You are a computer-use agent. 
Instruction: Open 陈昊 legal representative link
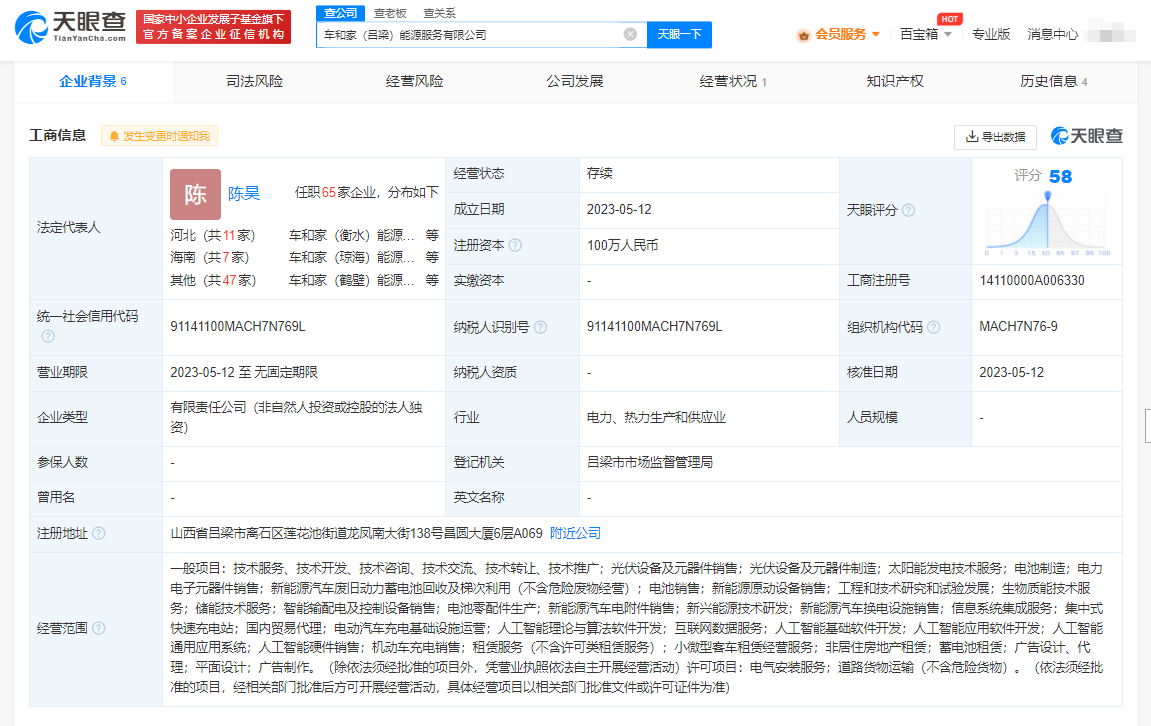click(244, 193)
